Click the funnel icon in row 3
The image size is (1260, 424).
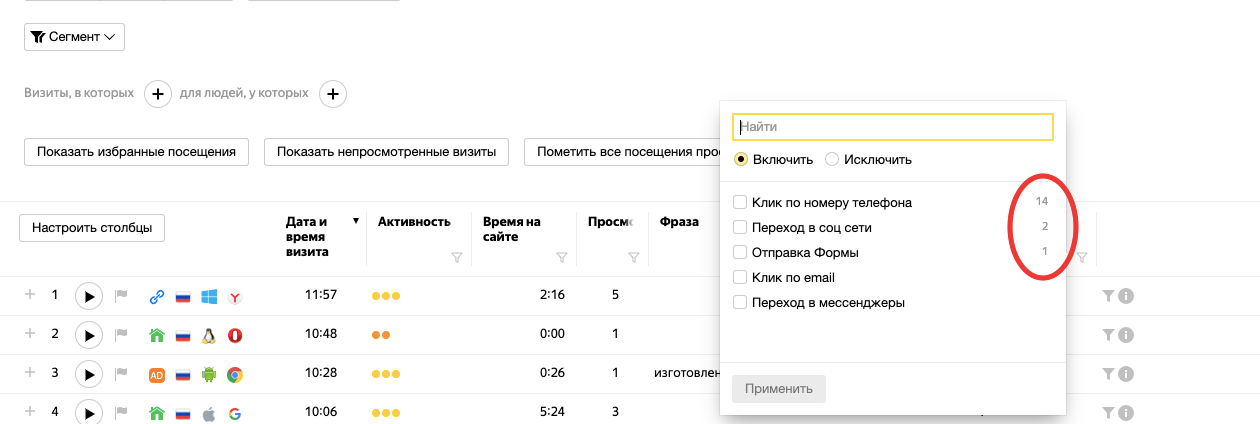(1107, 374)
